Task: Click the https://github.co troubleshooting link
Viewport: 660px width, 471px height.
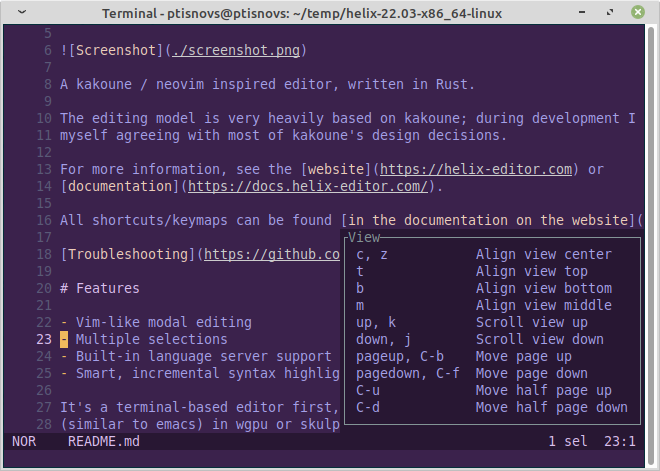Action: coord(272,254)
